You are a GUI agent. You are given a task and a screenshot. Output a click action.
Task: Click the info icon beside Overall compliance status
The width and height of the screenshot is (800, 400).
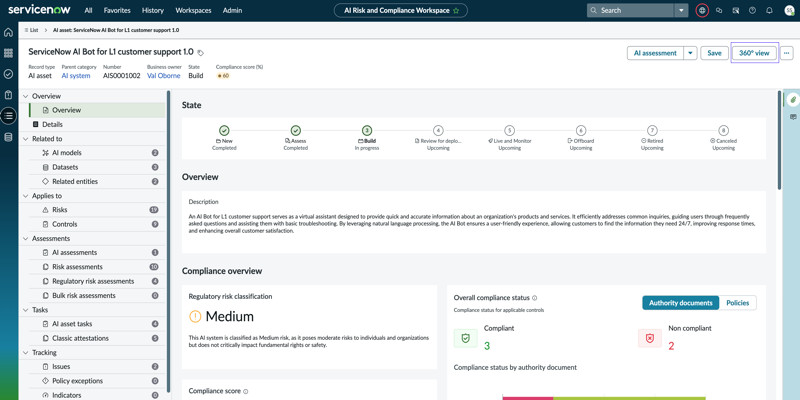534,298
